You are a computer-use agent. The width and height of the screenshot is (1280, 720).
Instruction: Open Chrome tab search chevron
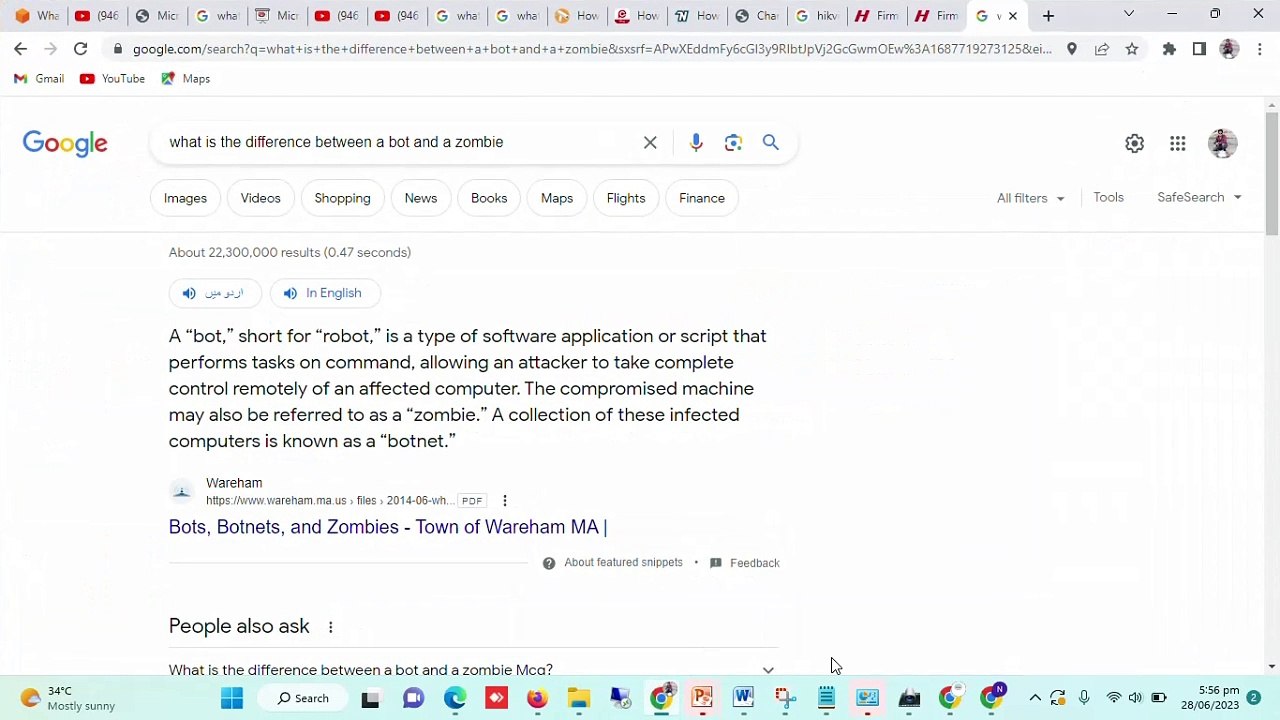click(1128, 14)
